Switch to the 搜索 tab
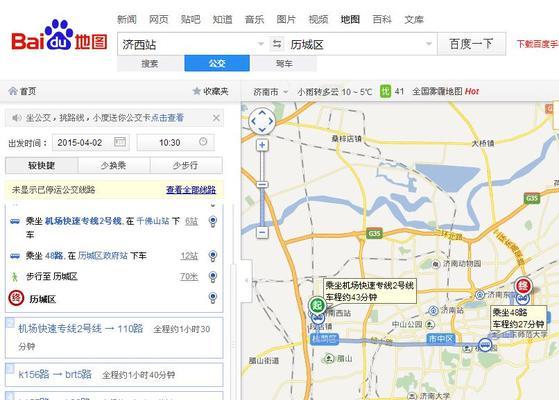The height and width of the screenshot is (400, 559). point(150,63)
